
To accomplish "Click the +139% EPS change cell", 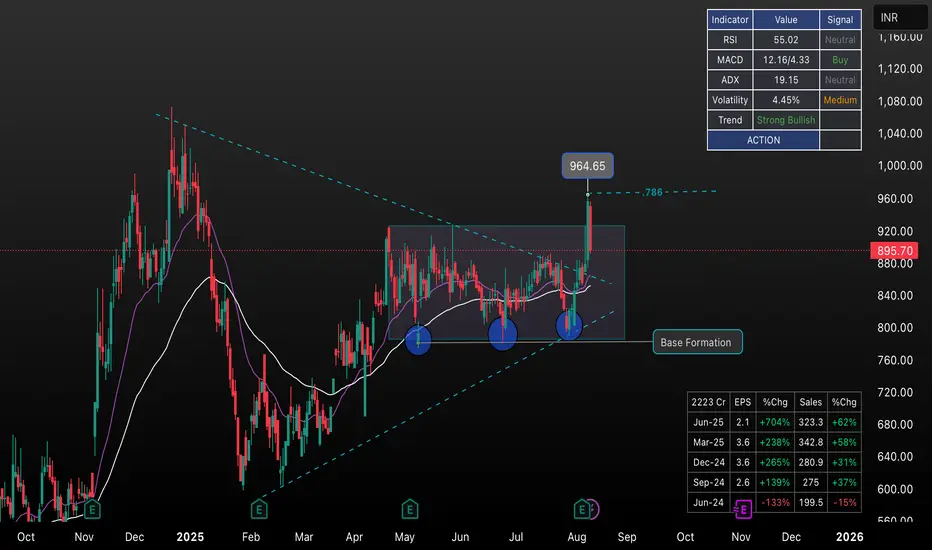I will [775, 482].
